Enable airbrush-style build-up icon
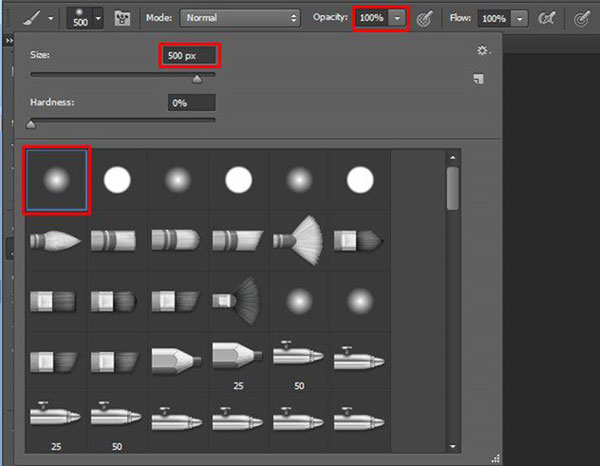600x466 pixels. [x=546, y=18]
